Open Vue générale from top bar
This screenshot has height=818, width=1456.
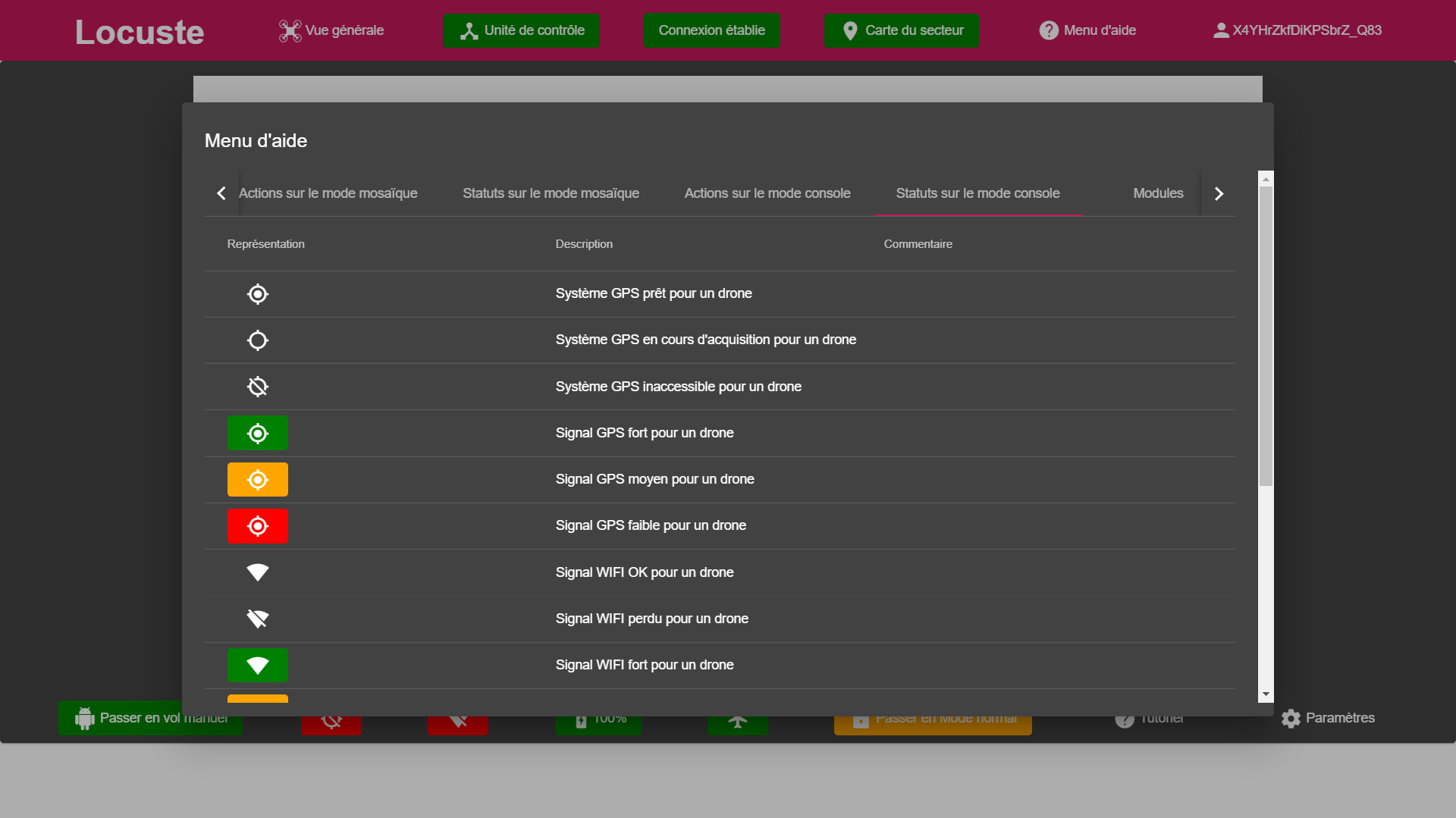coord(331,30)
